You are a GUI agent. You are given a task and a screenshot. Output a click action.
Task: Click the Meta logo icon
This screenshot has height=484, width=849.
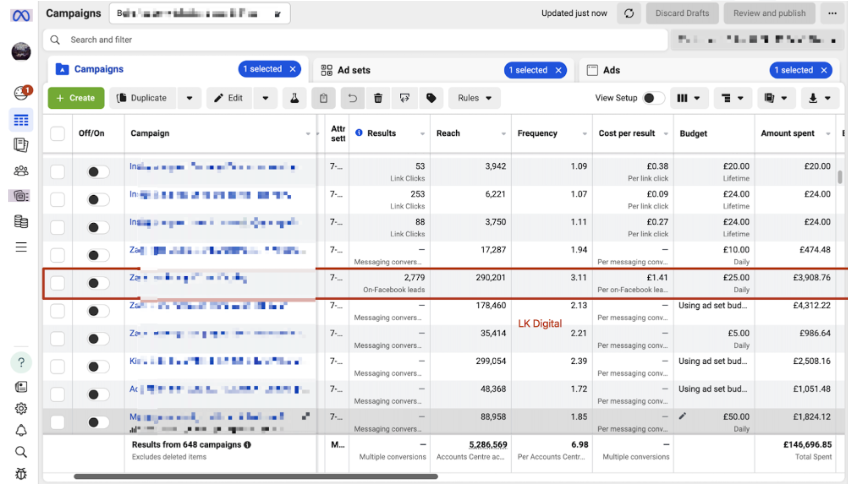tap(21, 16)
